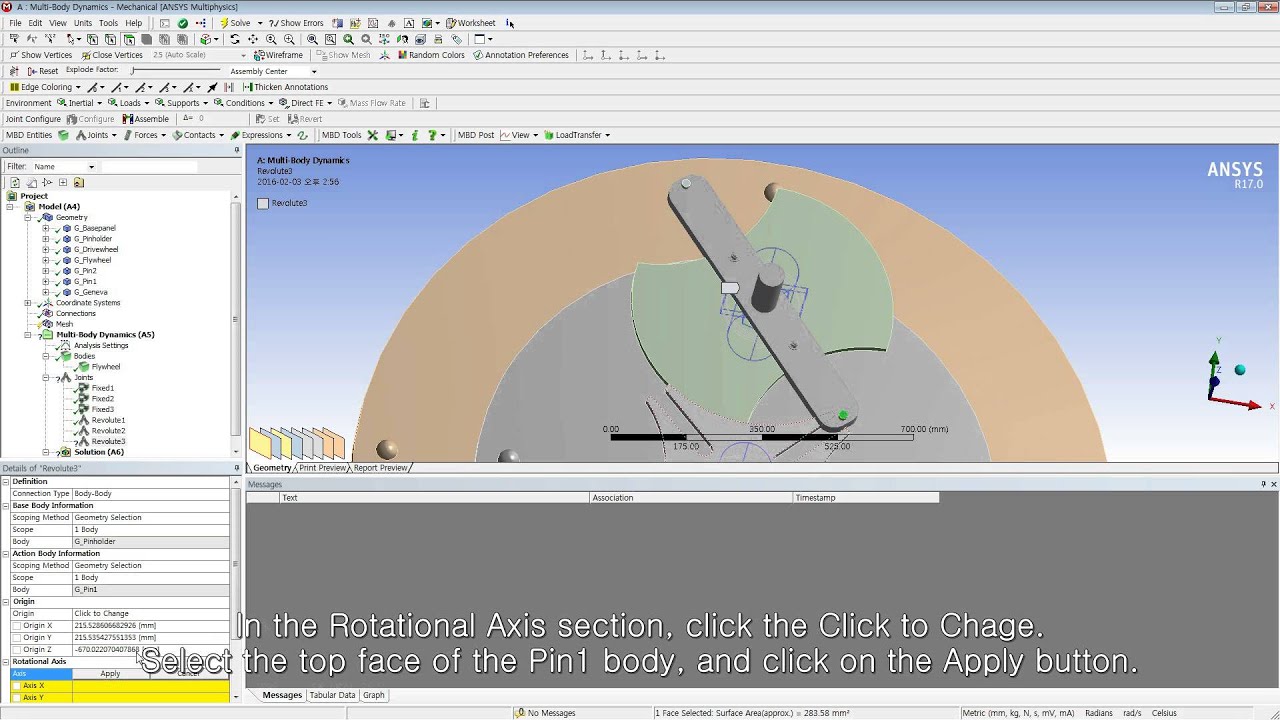Collapse the Action Body Information section
1280x720 pixels.
(5, 554)
